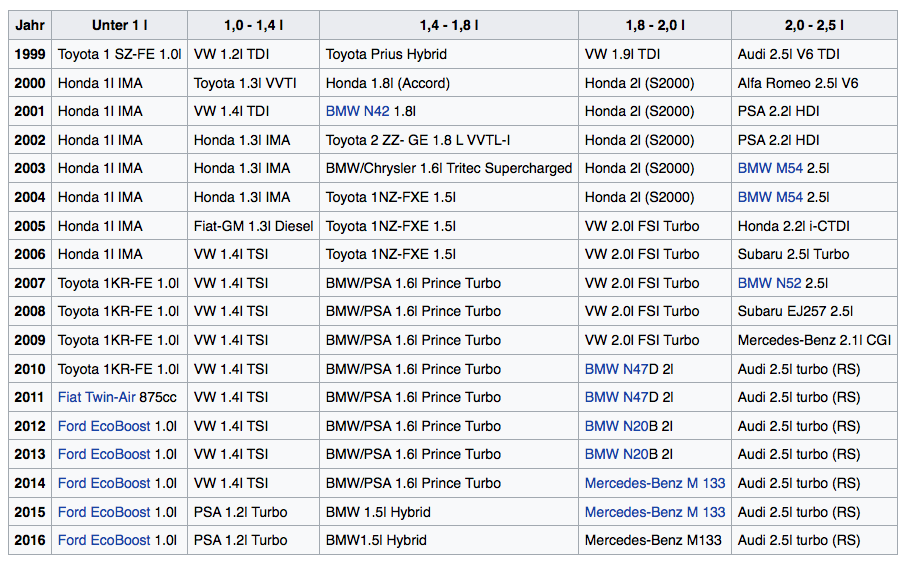Select the year cell '2005'
The width and height of the screenshot is (904, 566).
click(30, 226)
